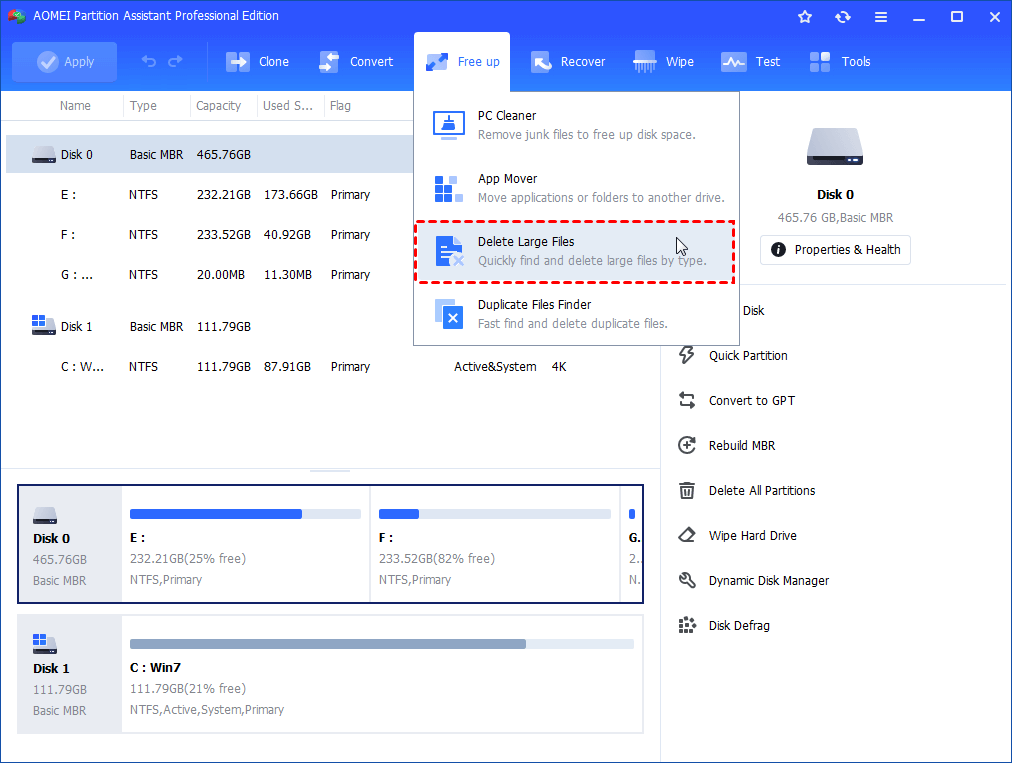This screenshot has height=763, width=1012.
Task: Click the Duplicate Files Finder icon
Action: point(449,314)
